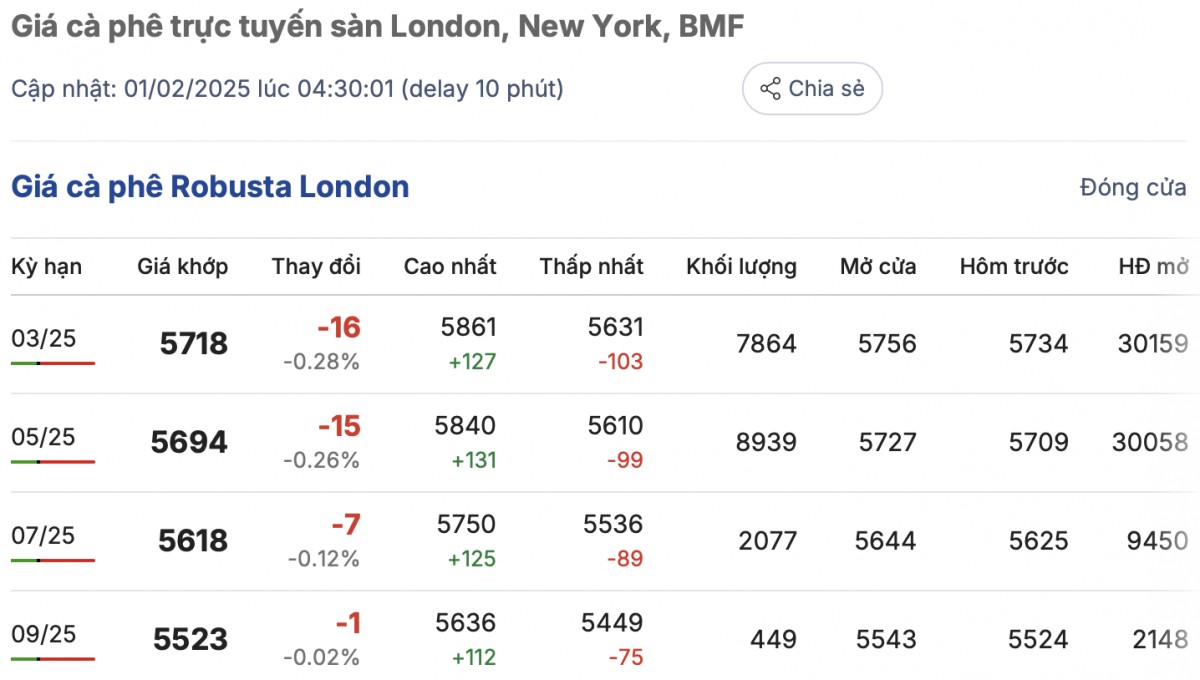The height and width of the screenshot is (680, 1200).
Task: Click the Mở cửa column header
Action: 878,267
